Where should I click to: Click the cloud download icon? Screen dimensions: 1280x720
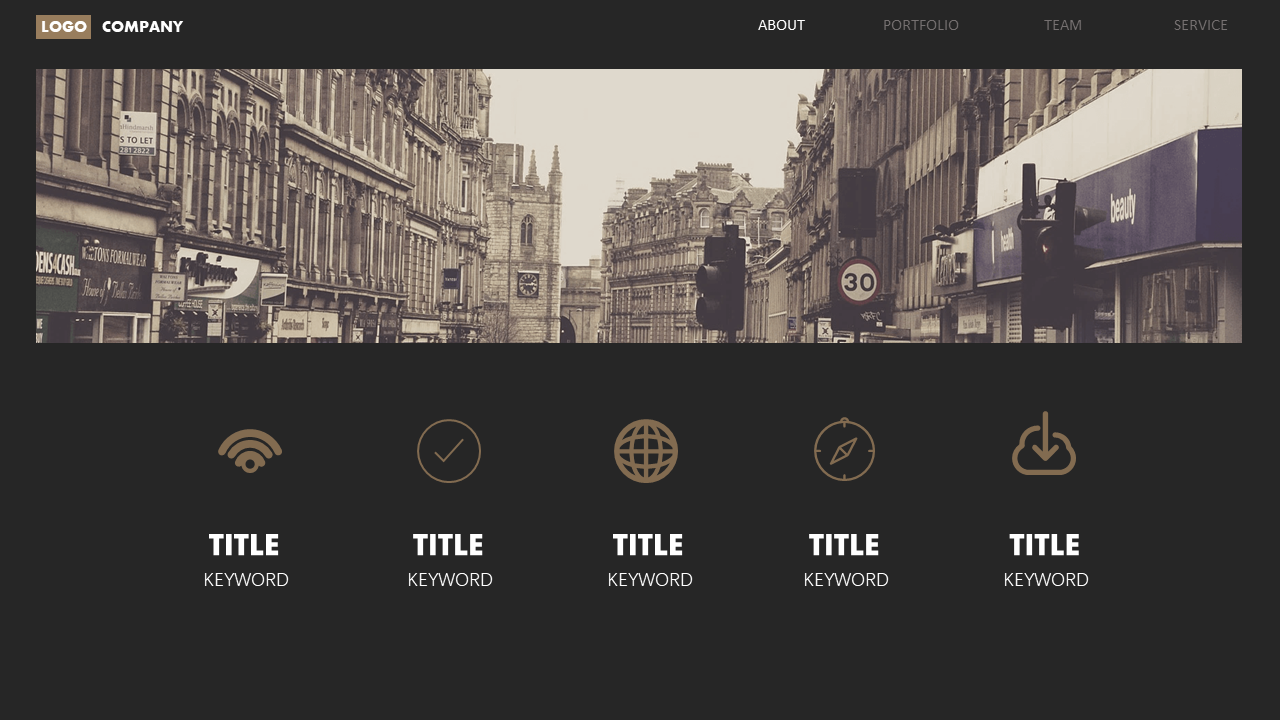tap(1044, 445)
